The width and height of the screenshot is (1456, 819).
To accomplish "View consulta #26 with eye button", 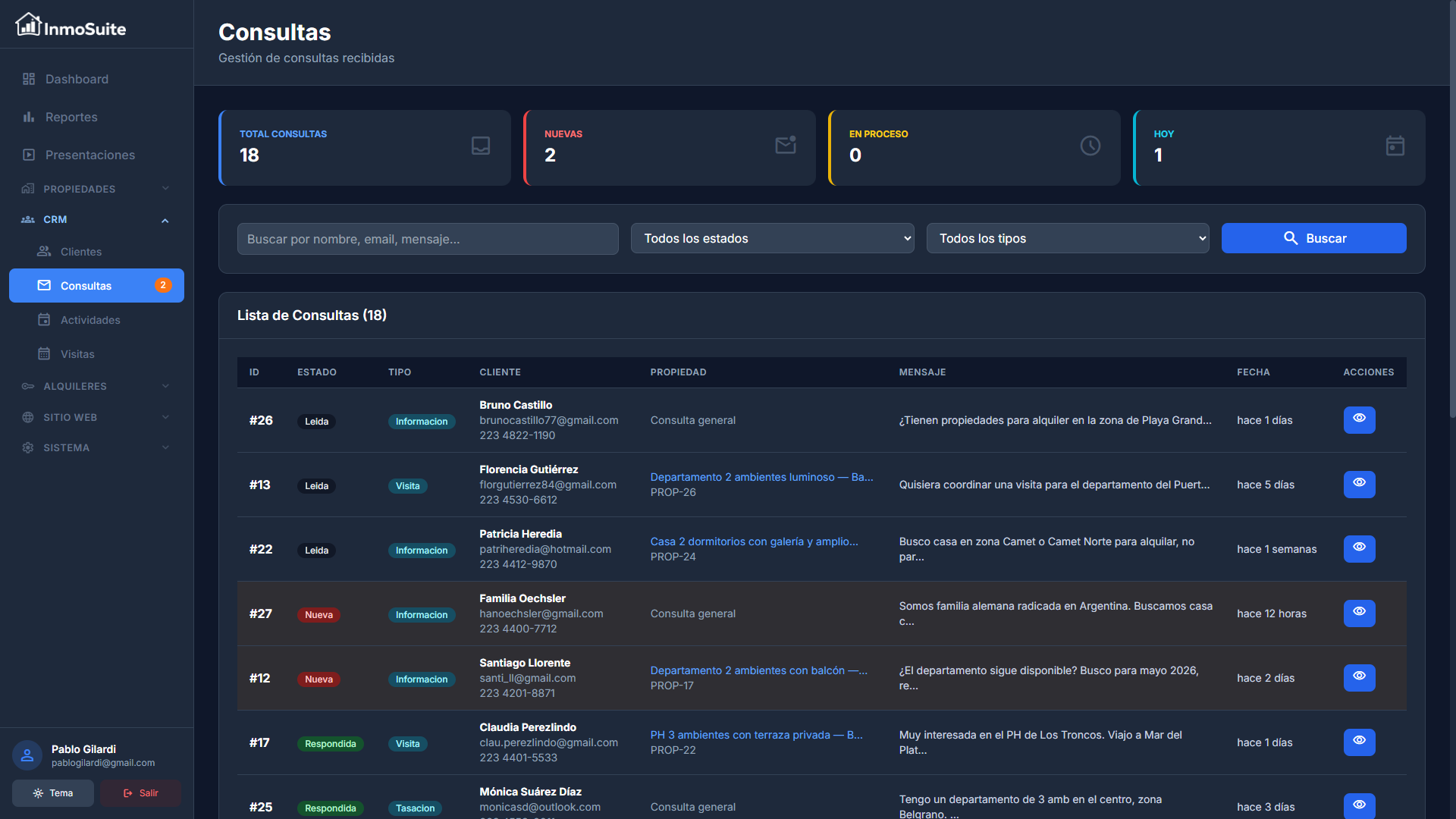I will tap(1359, 419).
